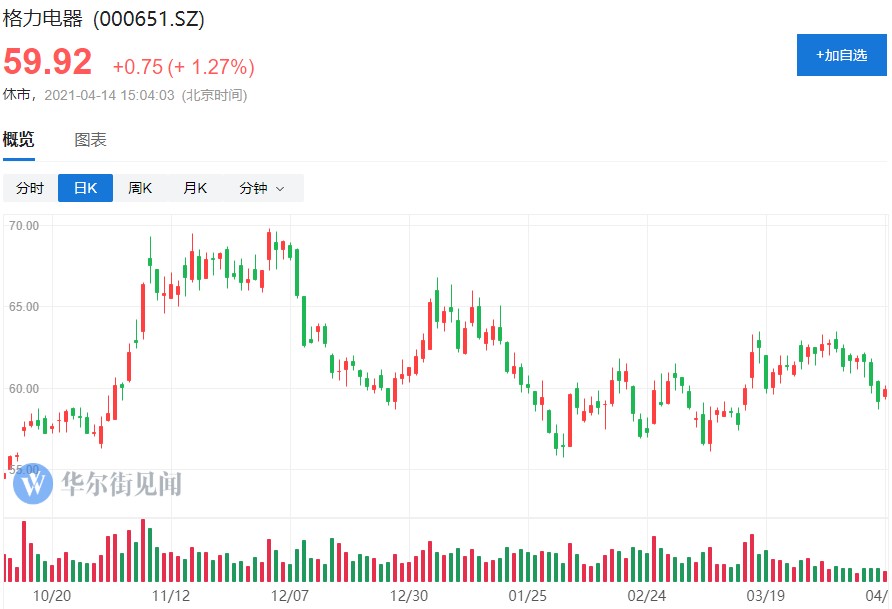
Task: Click the 格力电器 stock name title
Action: click(43, 20)
